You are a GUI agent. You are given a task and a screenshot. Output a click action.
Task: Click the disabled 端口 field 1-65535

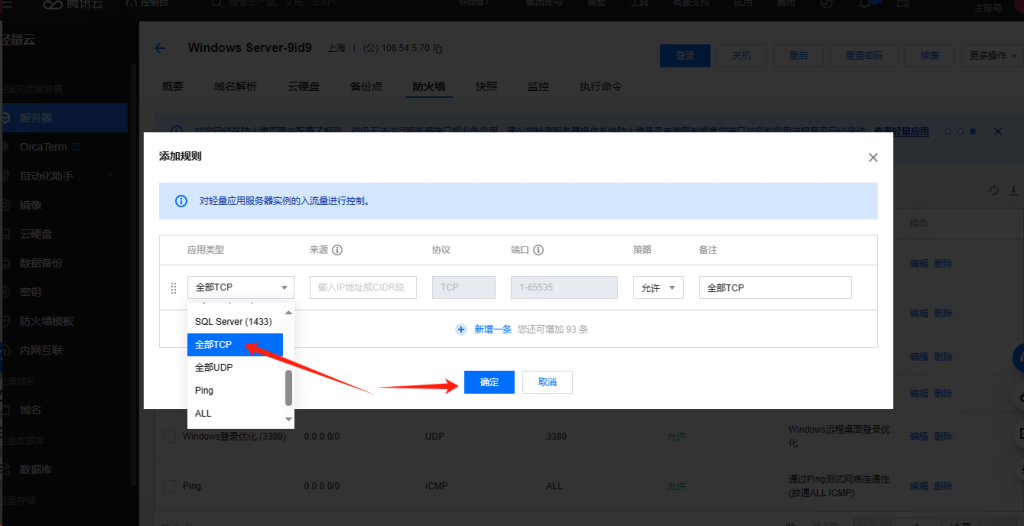564,288
